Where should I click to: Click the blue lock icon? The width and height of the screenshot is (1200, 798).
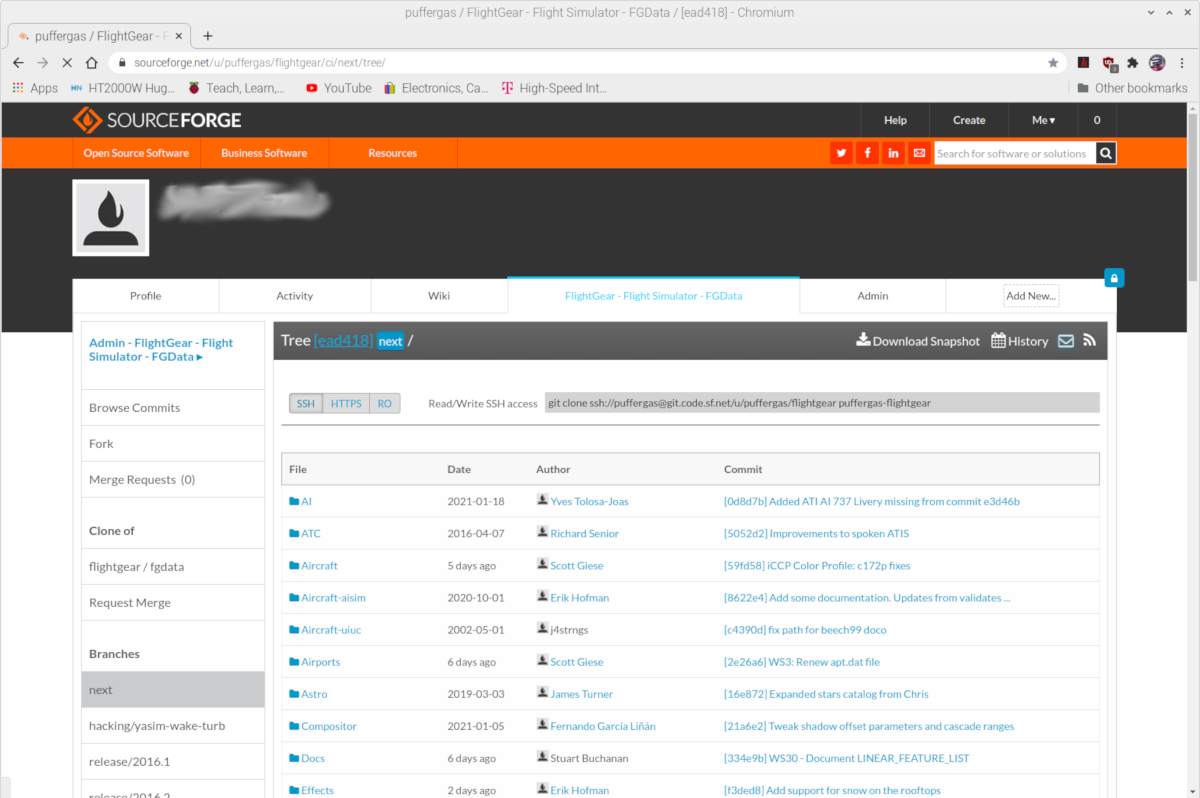(x=1114, y=278)
